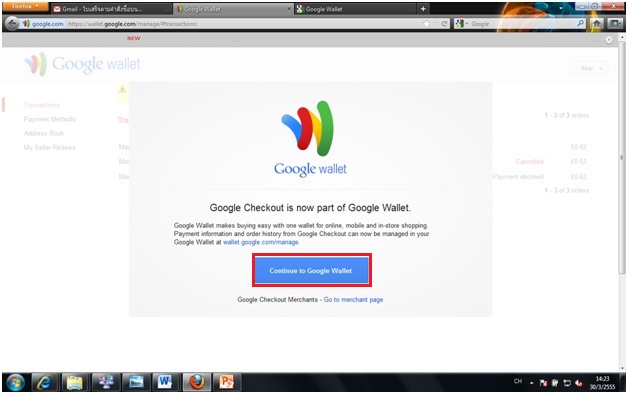This screenshot has height=394, width=628.
Task: Bookmark this page with the star icon
Action: click(x=426, y=24)
